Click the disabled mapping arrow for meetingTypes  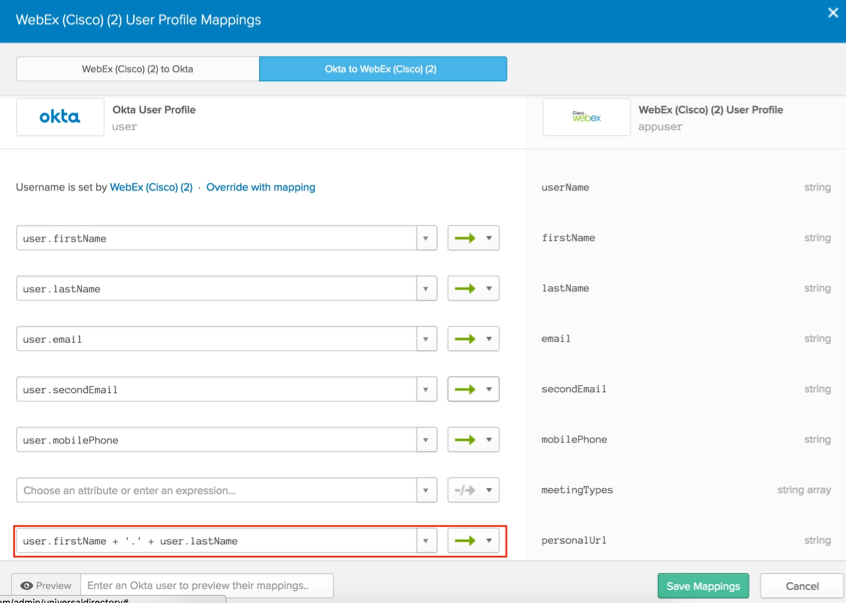coord(465,490)
